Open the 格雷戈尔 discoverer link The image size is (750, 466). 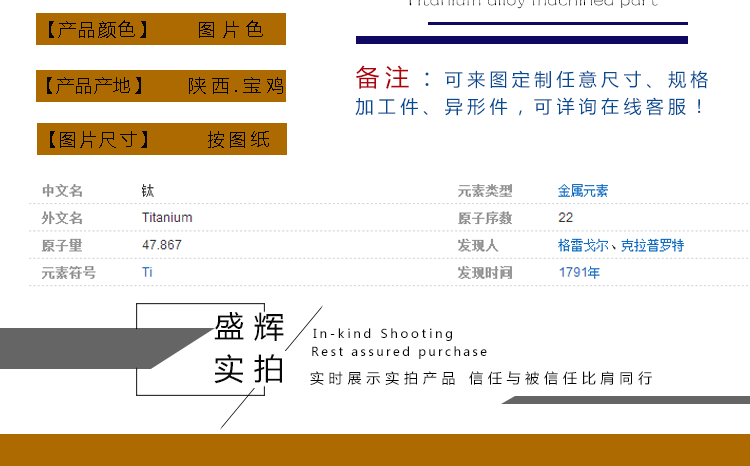[582, 245]
